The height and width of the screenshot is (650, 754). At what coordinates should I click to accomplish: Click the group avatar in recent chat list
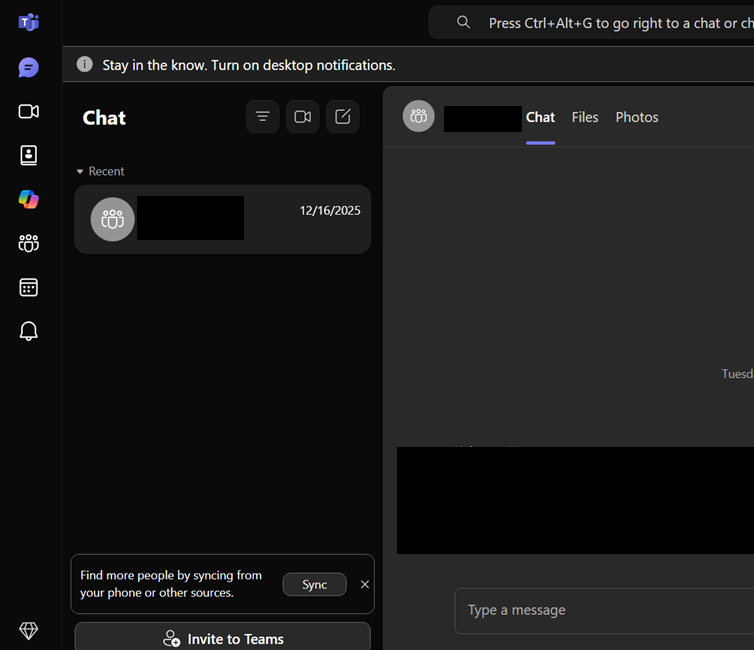pyautogui.click(x=113, y=219)
